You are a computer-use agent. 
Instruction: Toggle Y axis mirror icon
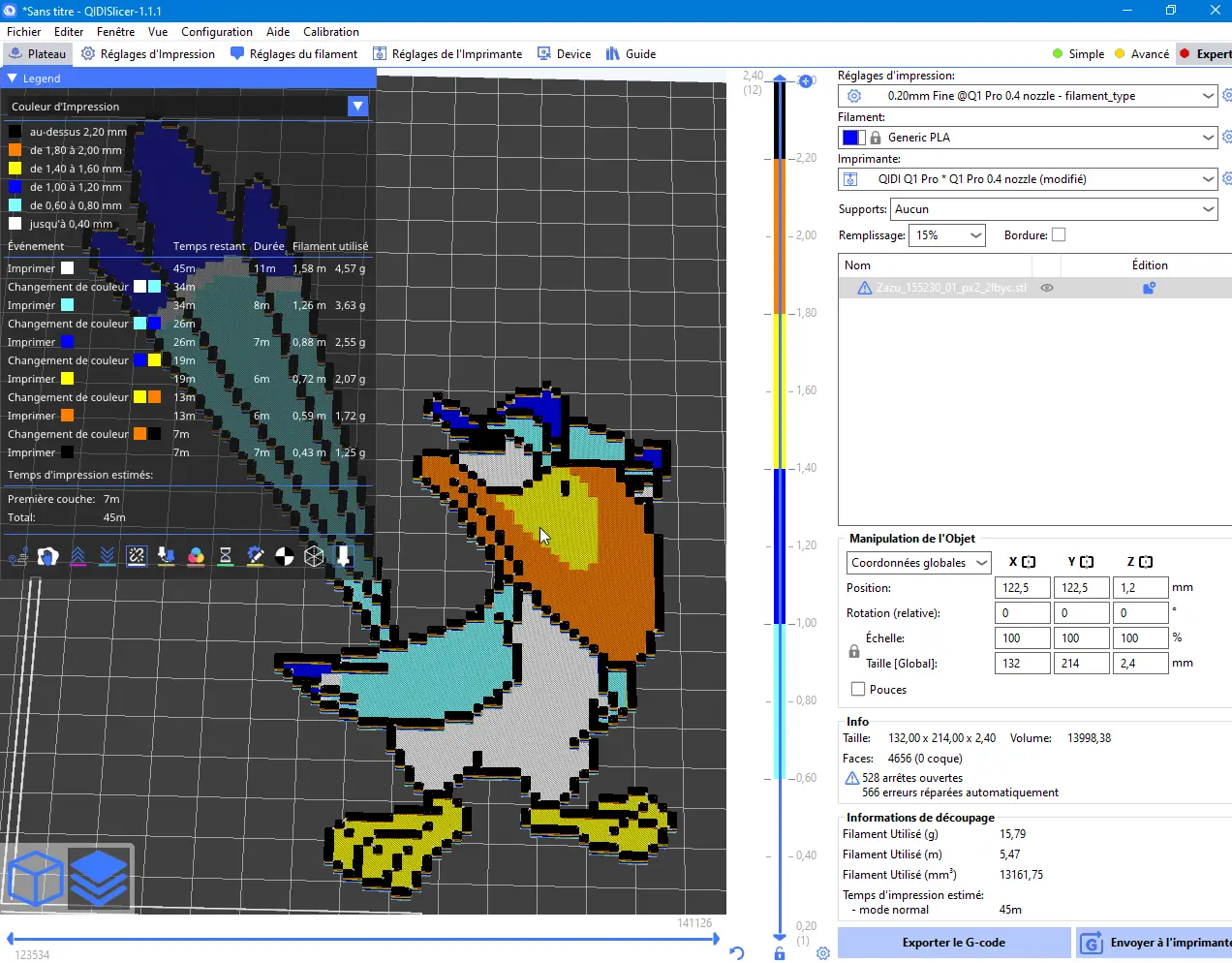click(x=1087, y=562)
